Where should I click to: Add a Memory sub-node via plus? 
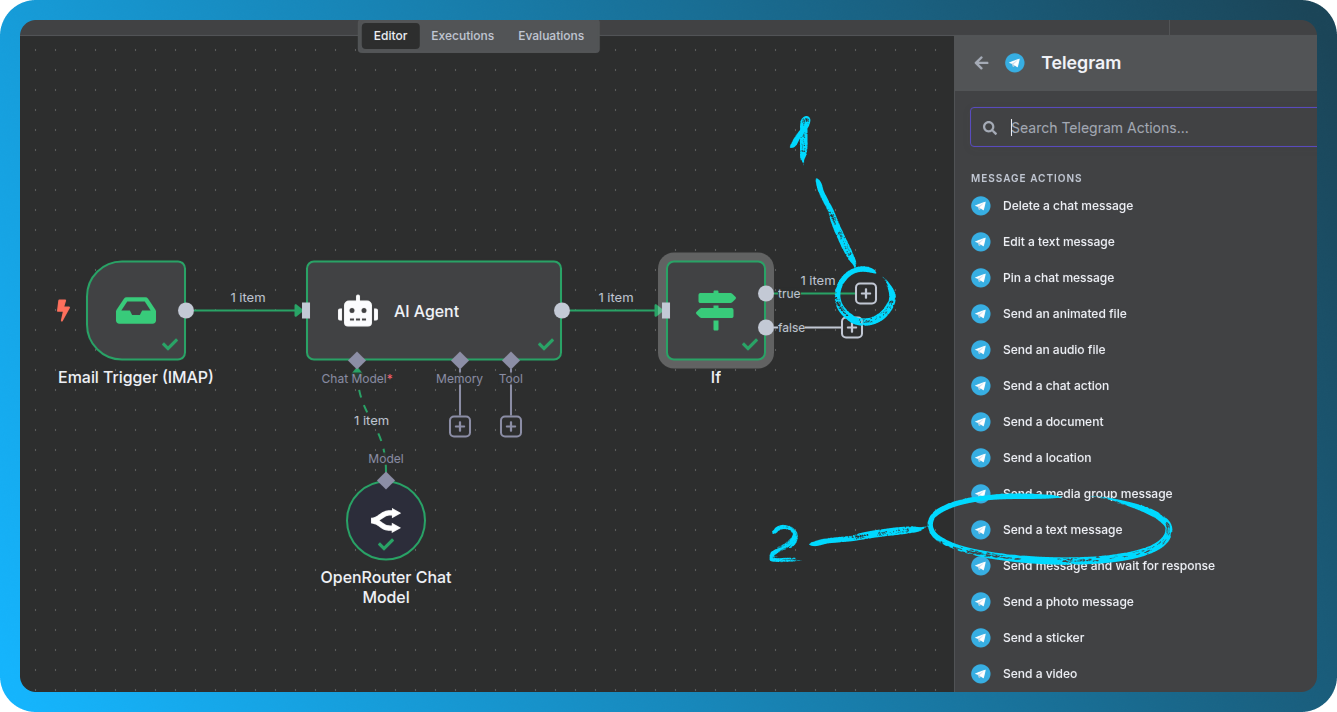tap(459, 426)
